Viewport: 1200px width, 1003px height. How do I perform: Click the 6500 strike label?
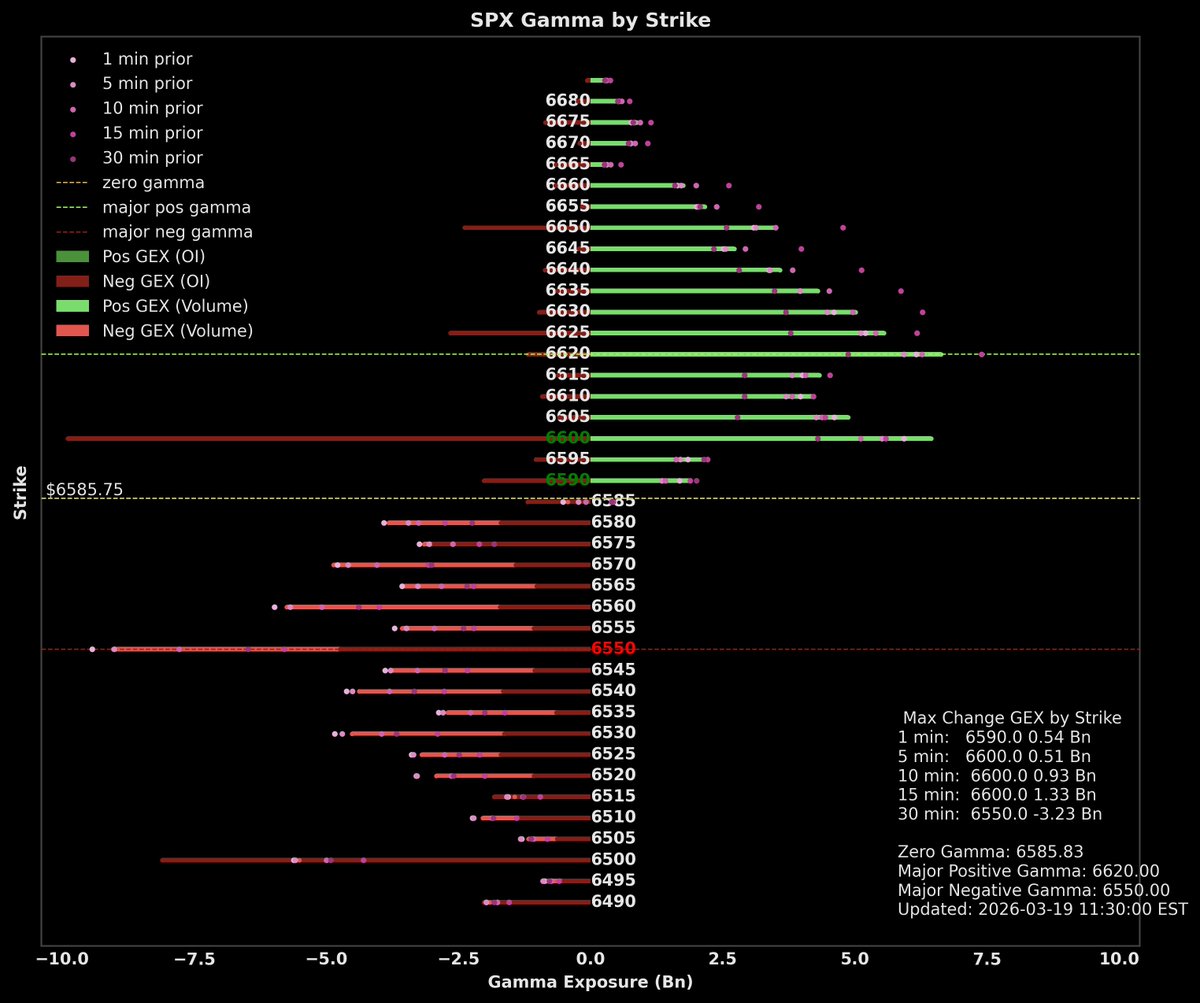tap(613, 860)
